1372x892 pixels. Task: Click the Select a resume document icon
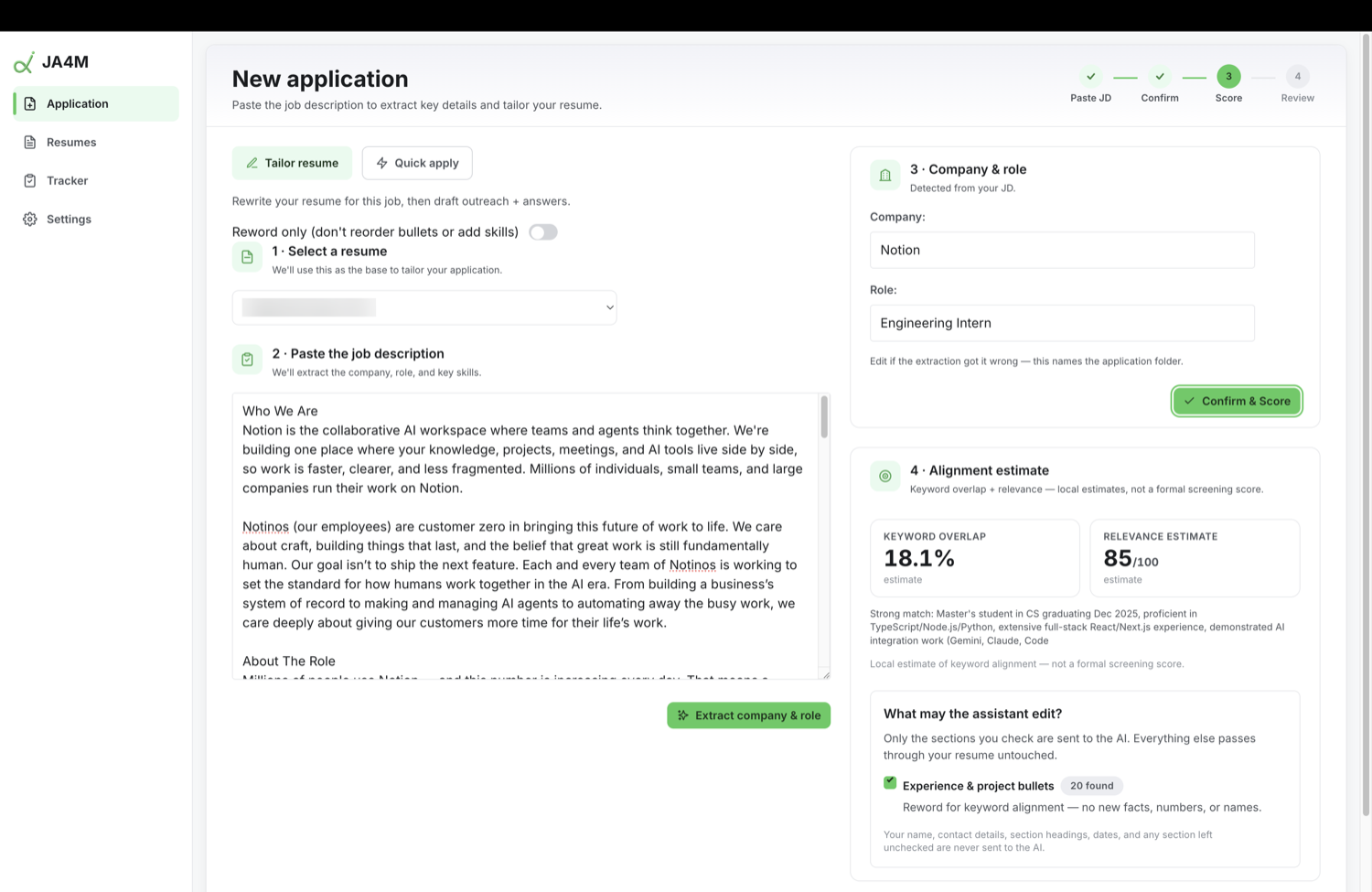click(247, 258)
